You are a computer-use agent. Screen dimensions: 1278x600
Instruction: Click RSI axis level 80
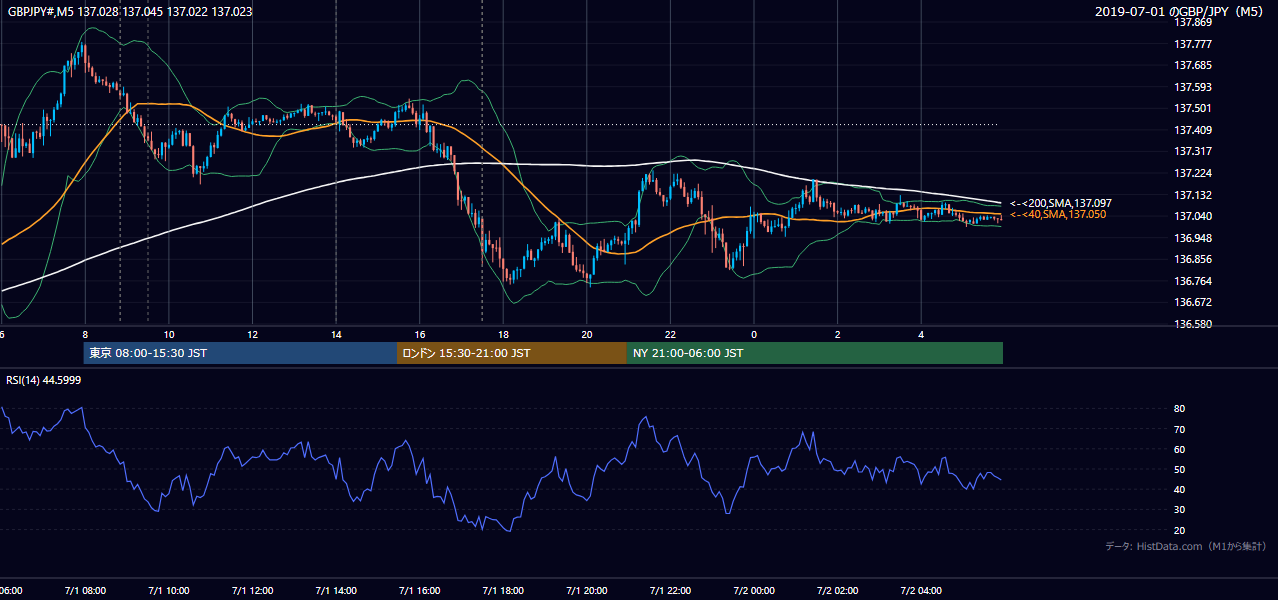click(x=1180, y=409)
